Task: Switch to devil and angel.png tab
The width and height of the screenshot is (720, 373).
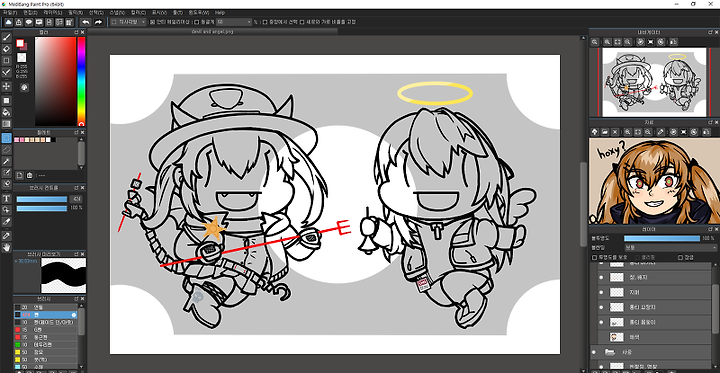Action: click(212, 32)
